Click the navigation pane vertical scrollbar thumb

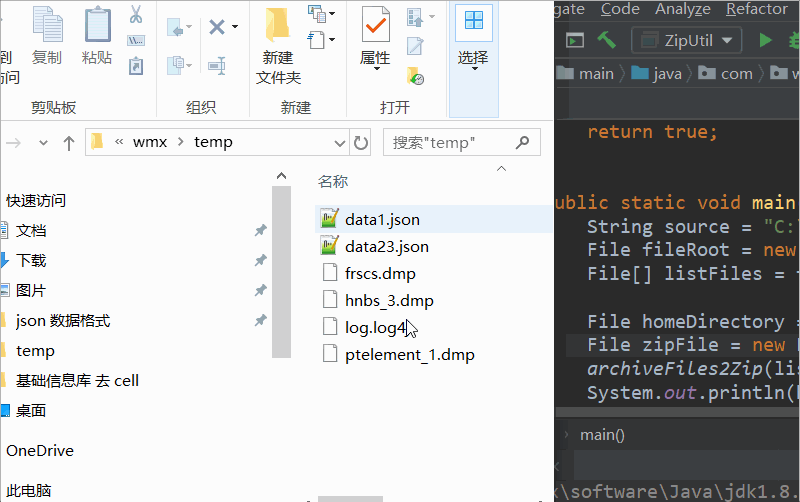281,272
